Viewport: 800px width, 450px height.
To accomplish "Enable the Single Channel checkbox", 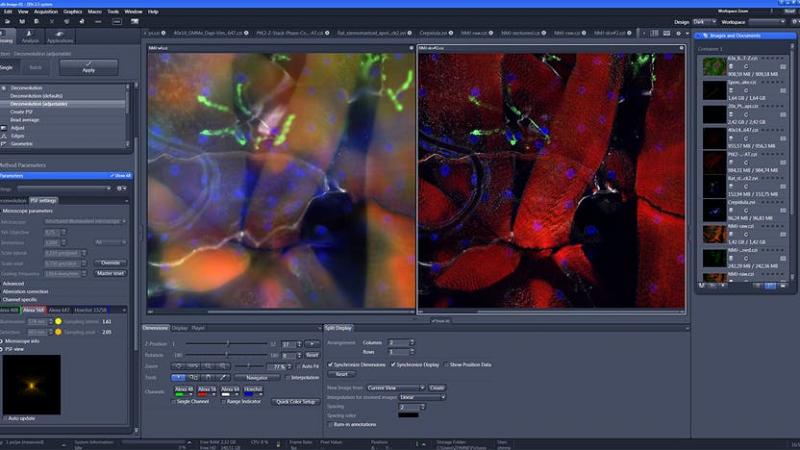I will pos(173,402).
